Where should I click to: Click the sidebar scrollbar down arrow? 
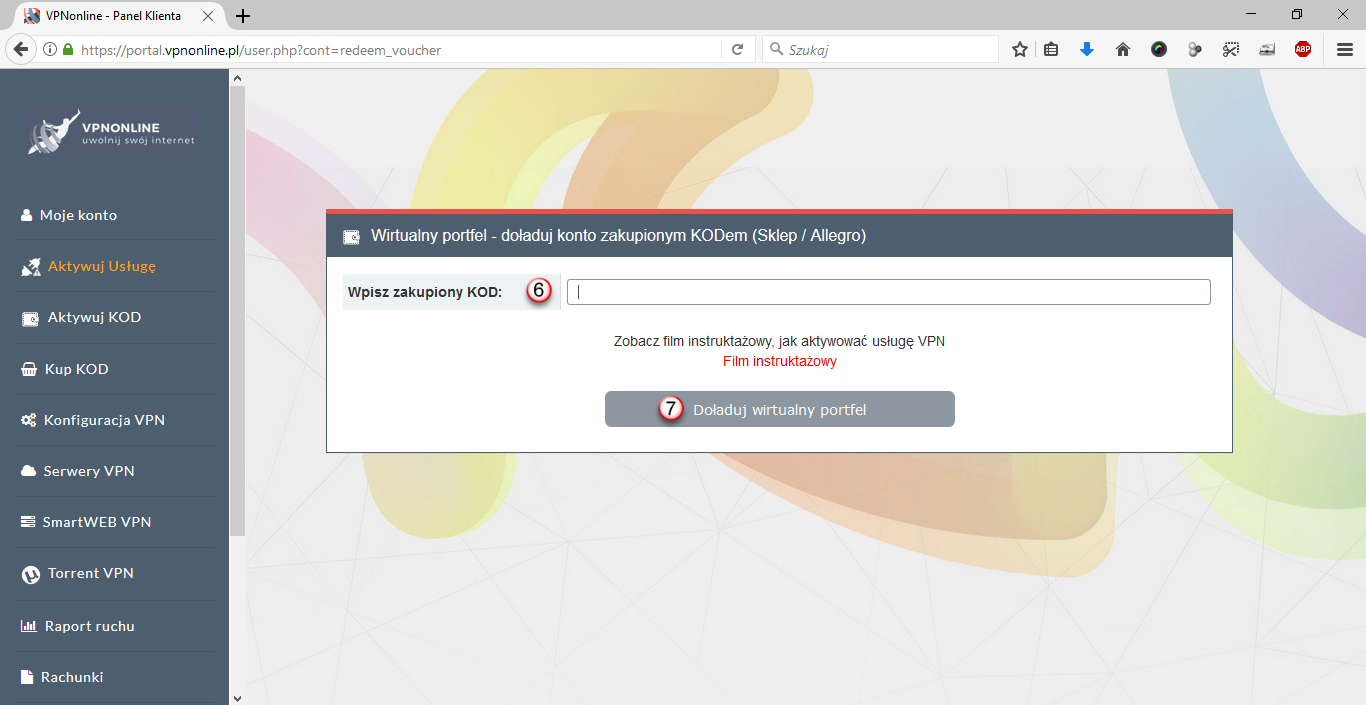pos(237,697)
